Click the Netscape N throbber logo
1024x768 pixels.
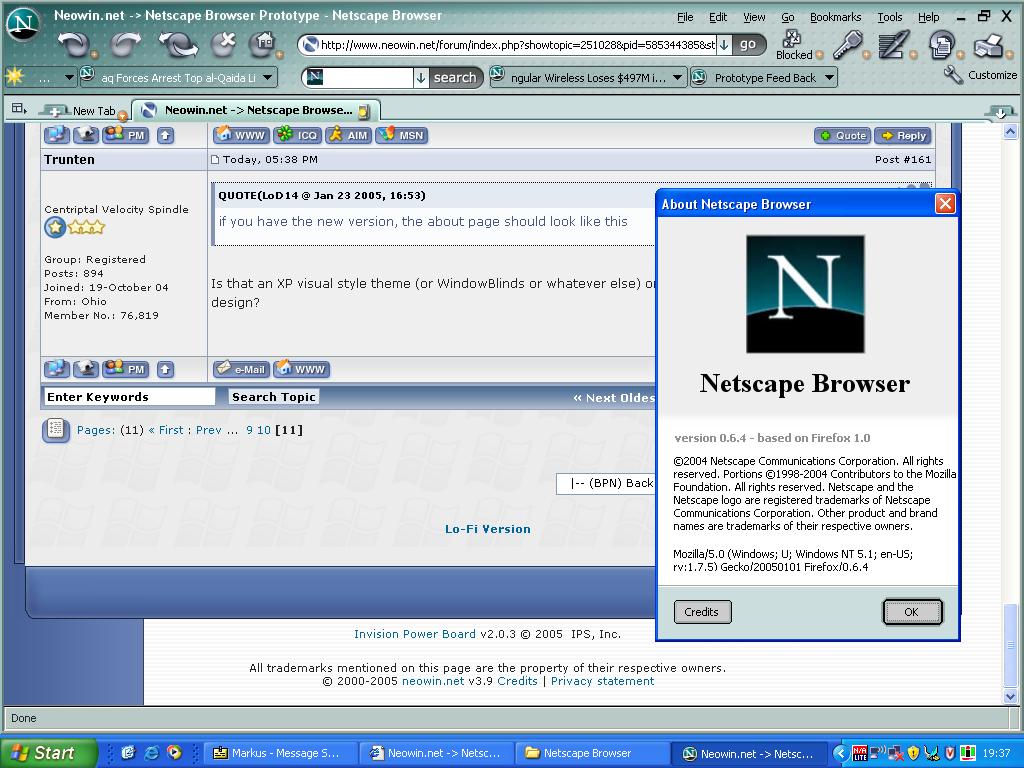(x=23, y=24)
